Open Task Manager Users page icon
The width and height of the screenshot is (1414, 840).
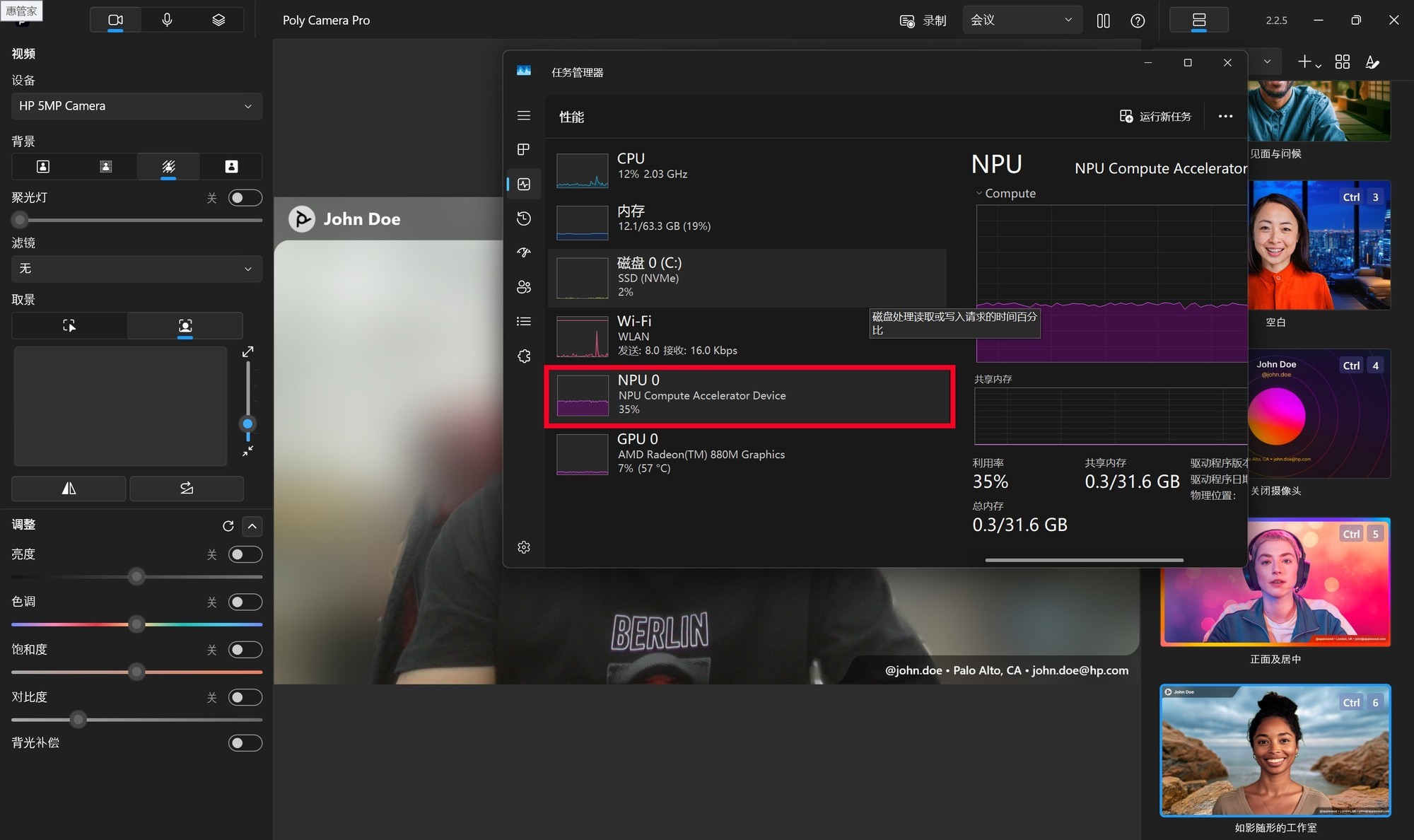[x=524, y=287]
